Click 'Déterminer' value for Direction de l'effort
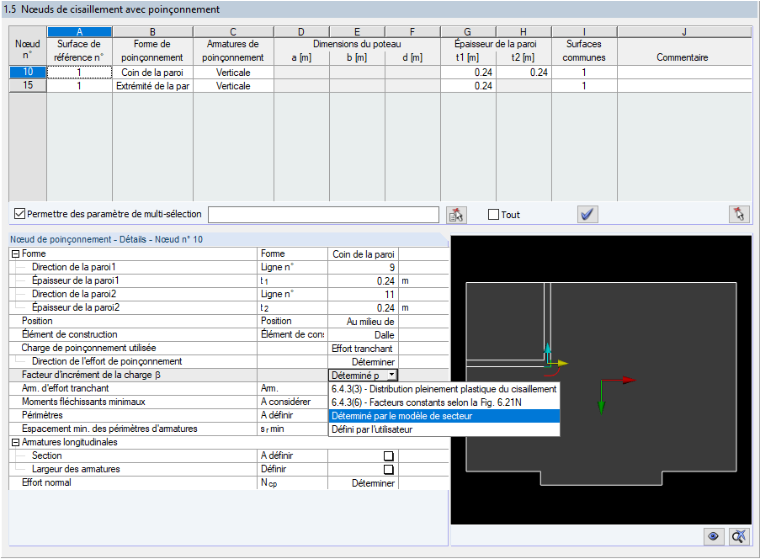The height and width of the screenshot is (560, 760). 363,362
